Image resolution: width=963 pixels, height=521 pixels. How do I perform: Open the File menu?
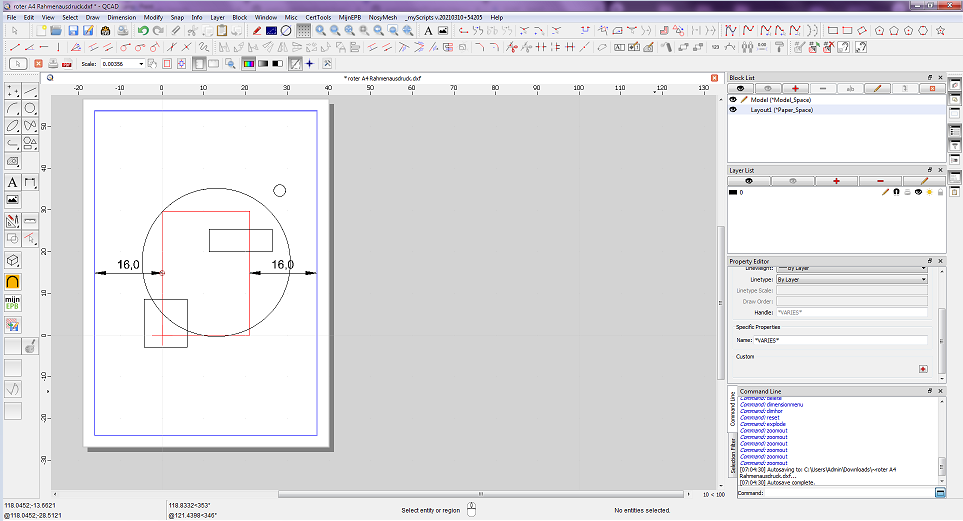pyautogui.click(x=12, y=17)
